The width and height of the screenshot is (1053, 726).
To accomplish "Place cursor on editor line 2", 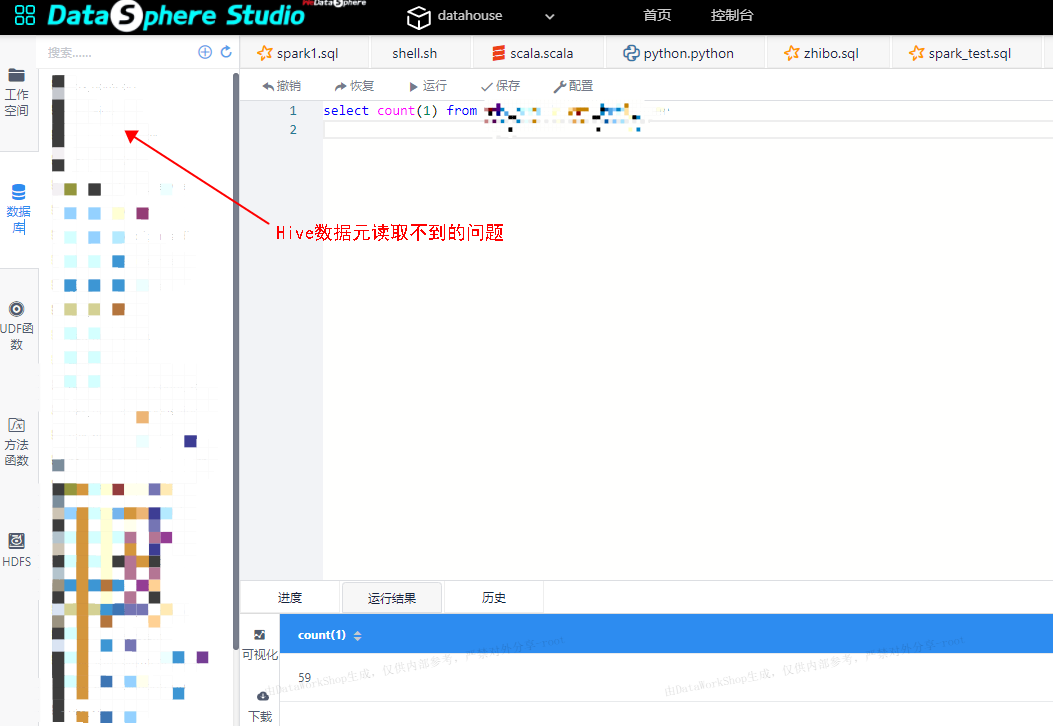I will (x=688, y=130).
